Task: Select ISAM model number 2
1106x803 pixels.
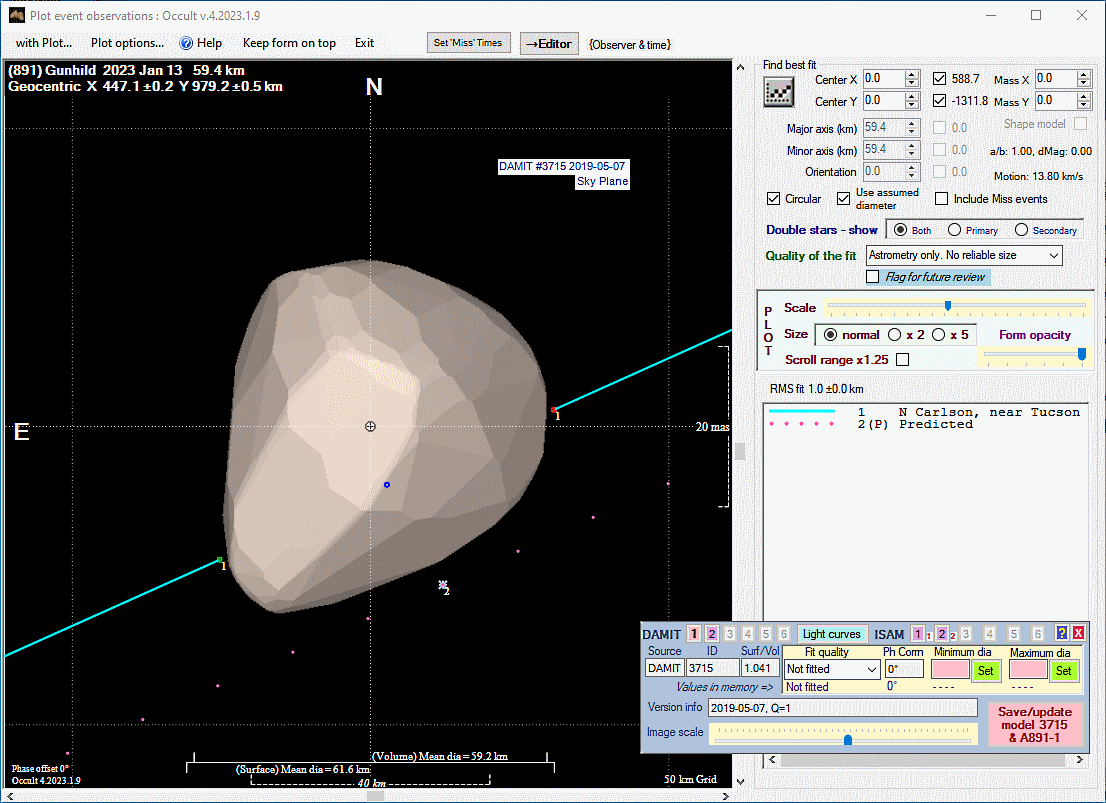Action: 941,634
